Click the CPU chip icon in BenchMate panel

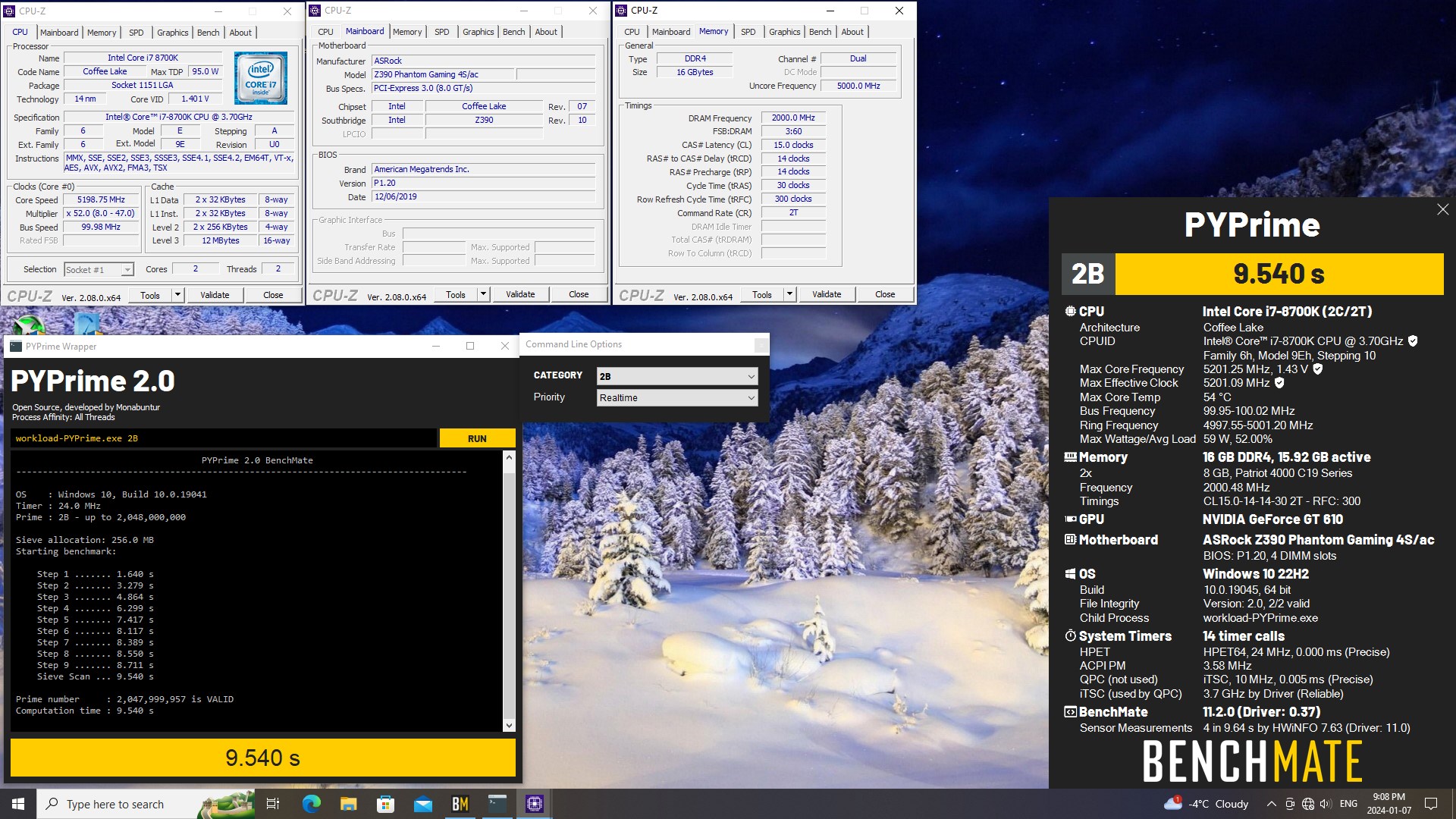[x=1070, y=312]
